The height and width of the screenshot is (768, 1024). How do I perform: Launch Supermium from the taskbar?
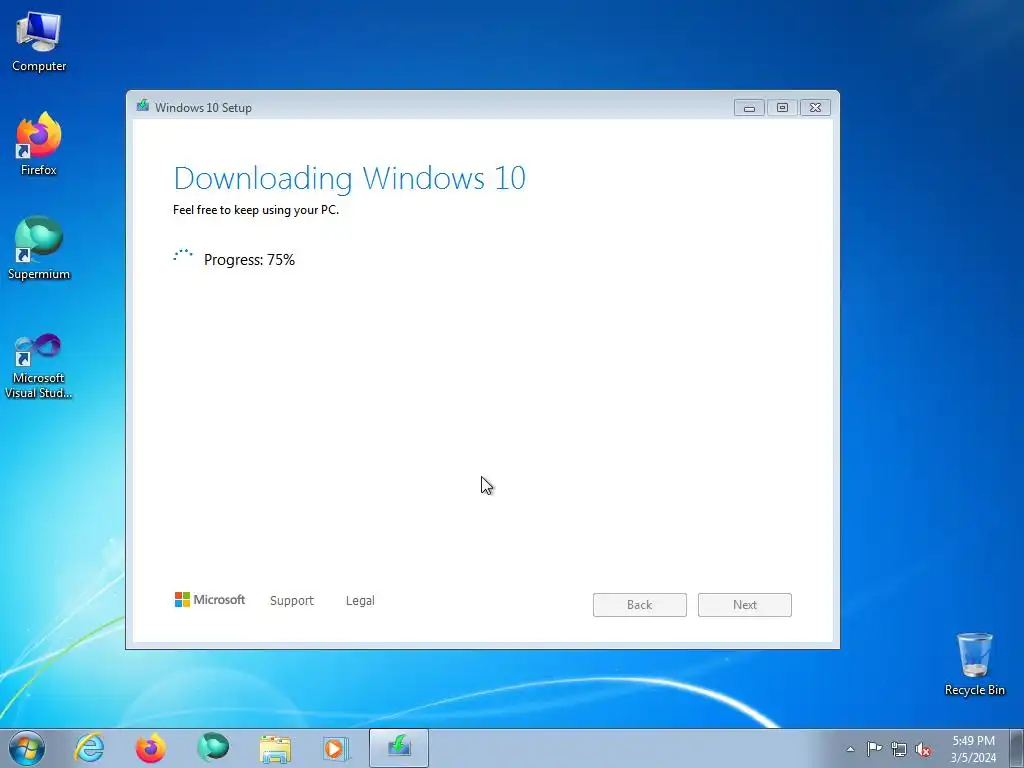(x=213, y=748)
